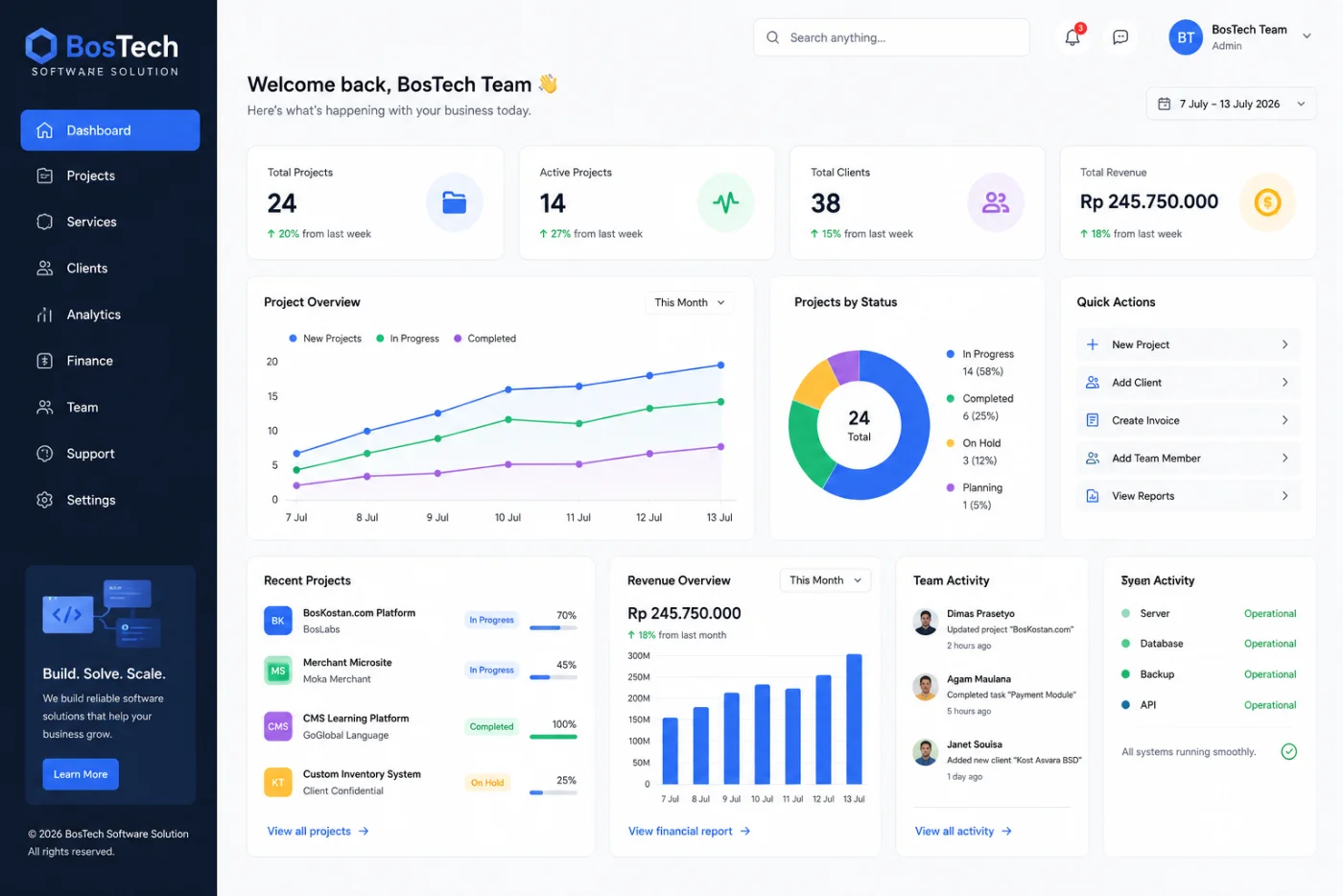Focus the Search anything field
The image size is (1343, 896).
pyautogui.click(x=891, y=37)
